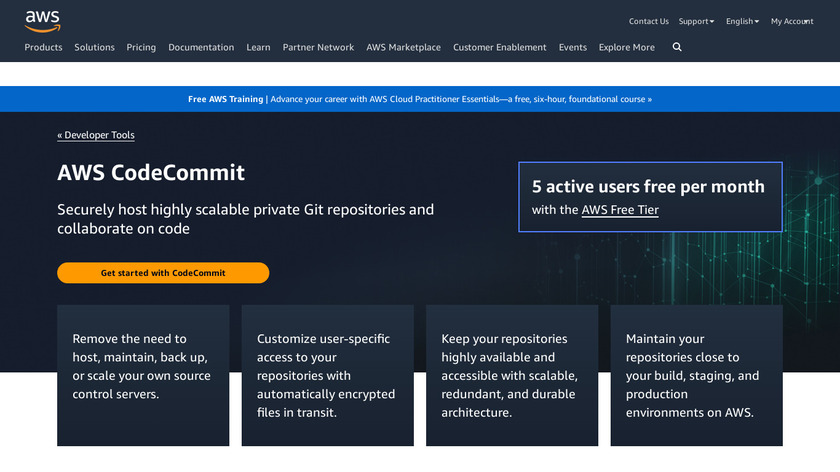The height and width of the screenshot is (472, 840).
Task: Go to Pricing in navigation
Action: (141, 47)
